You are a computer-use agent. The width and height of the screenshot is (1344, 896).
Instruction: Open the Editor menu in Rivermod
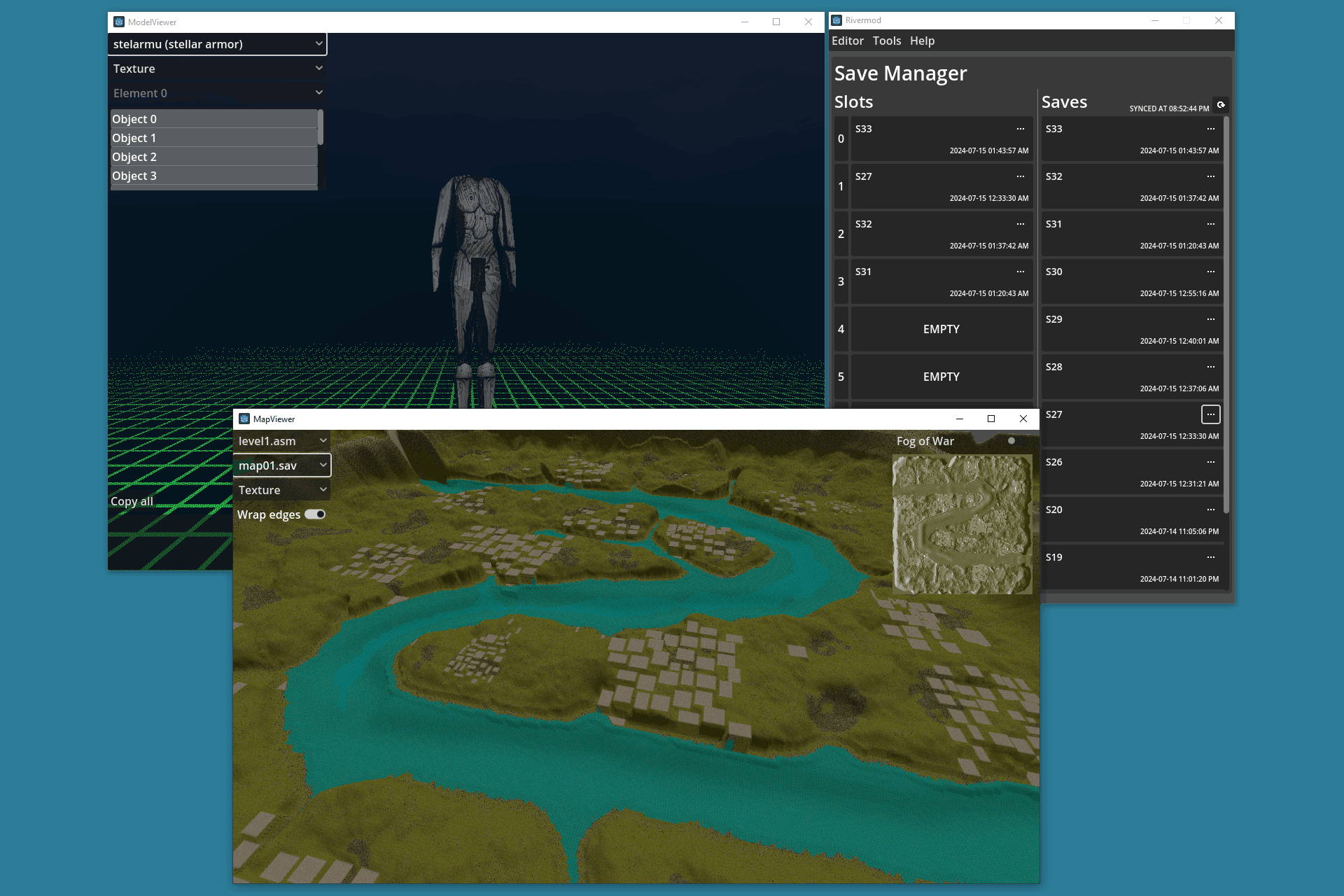[x=848, y=41]
